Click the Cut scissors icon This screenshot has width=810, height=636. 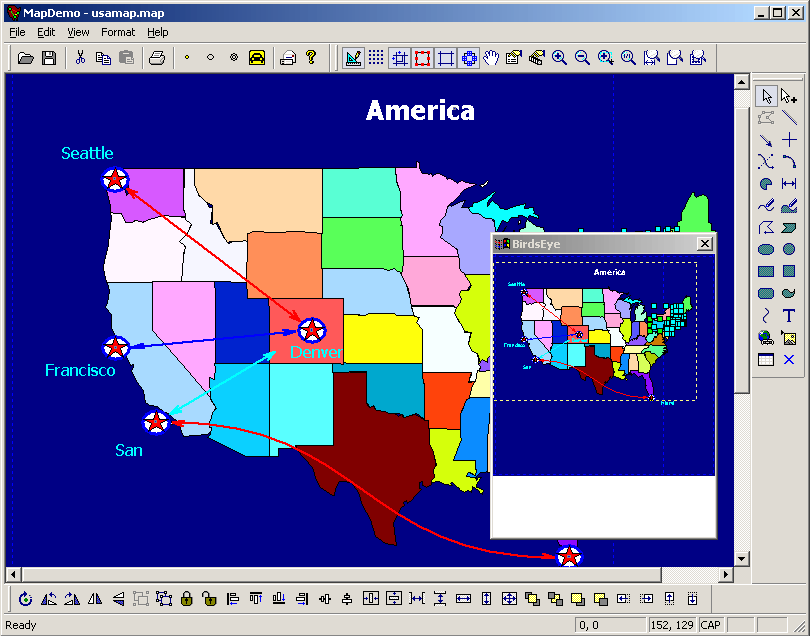pyautogui.click(x=81, y=58)
